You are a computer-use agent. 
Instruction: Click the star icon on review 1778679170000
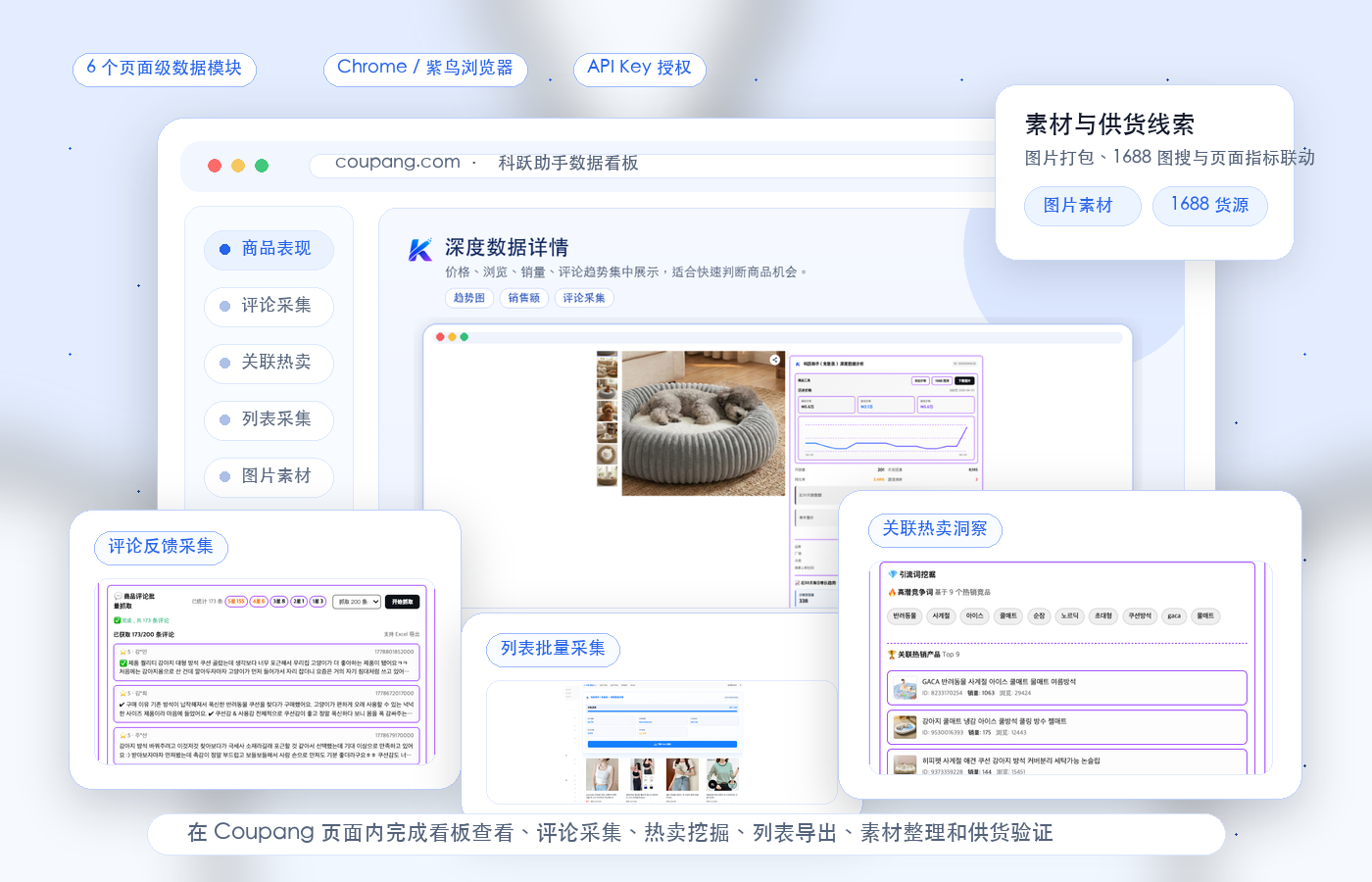pos(122,735)
